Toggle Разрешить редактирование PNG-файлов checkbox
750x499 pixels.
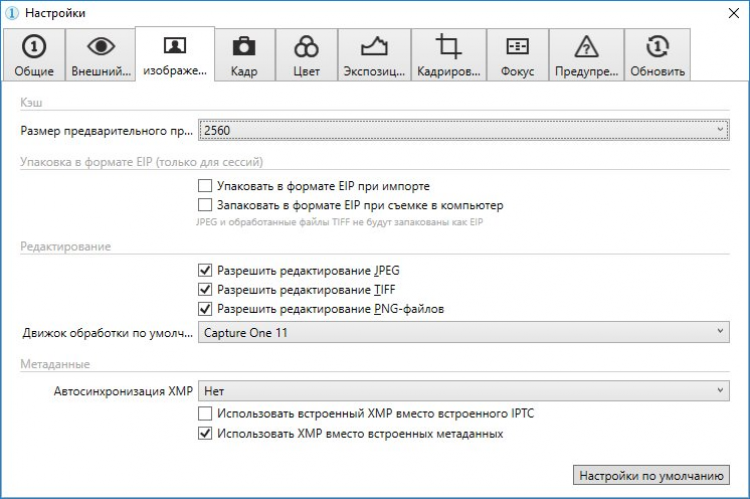(x=205, y=309)
